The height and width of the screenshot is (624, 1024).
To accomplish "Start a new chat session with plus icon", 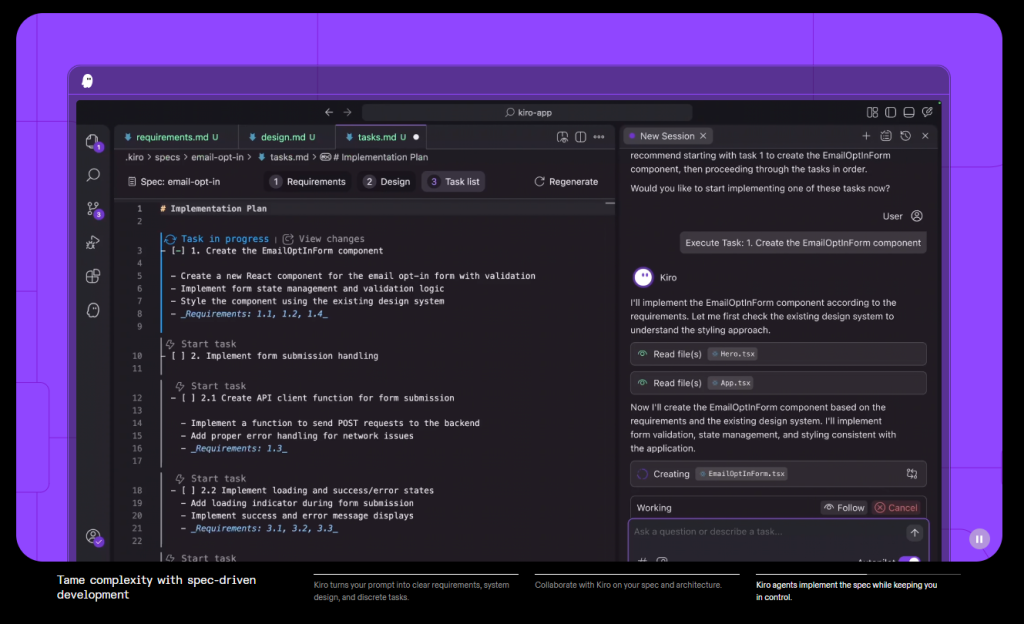I will click(866, 136).
